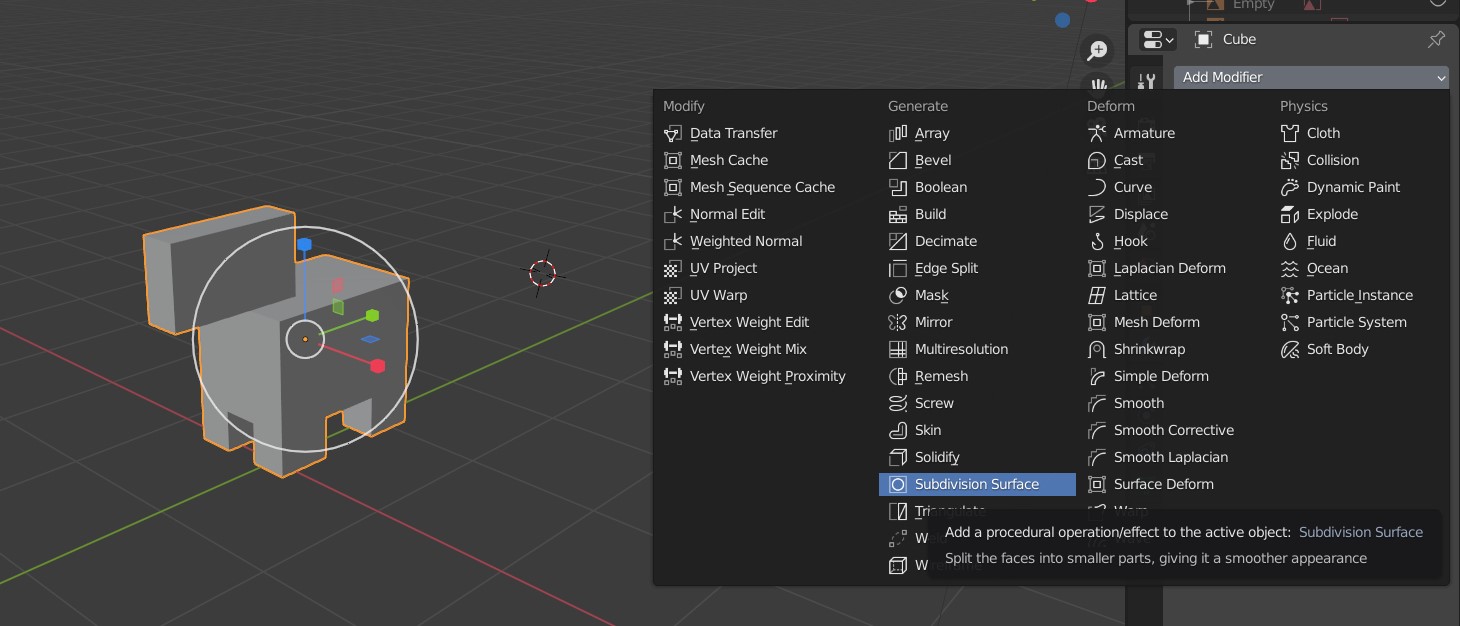Click the Cube object name

click(x=1239, y=39)
